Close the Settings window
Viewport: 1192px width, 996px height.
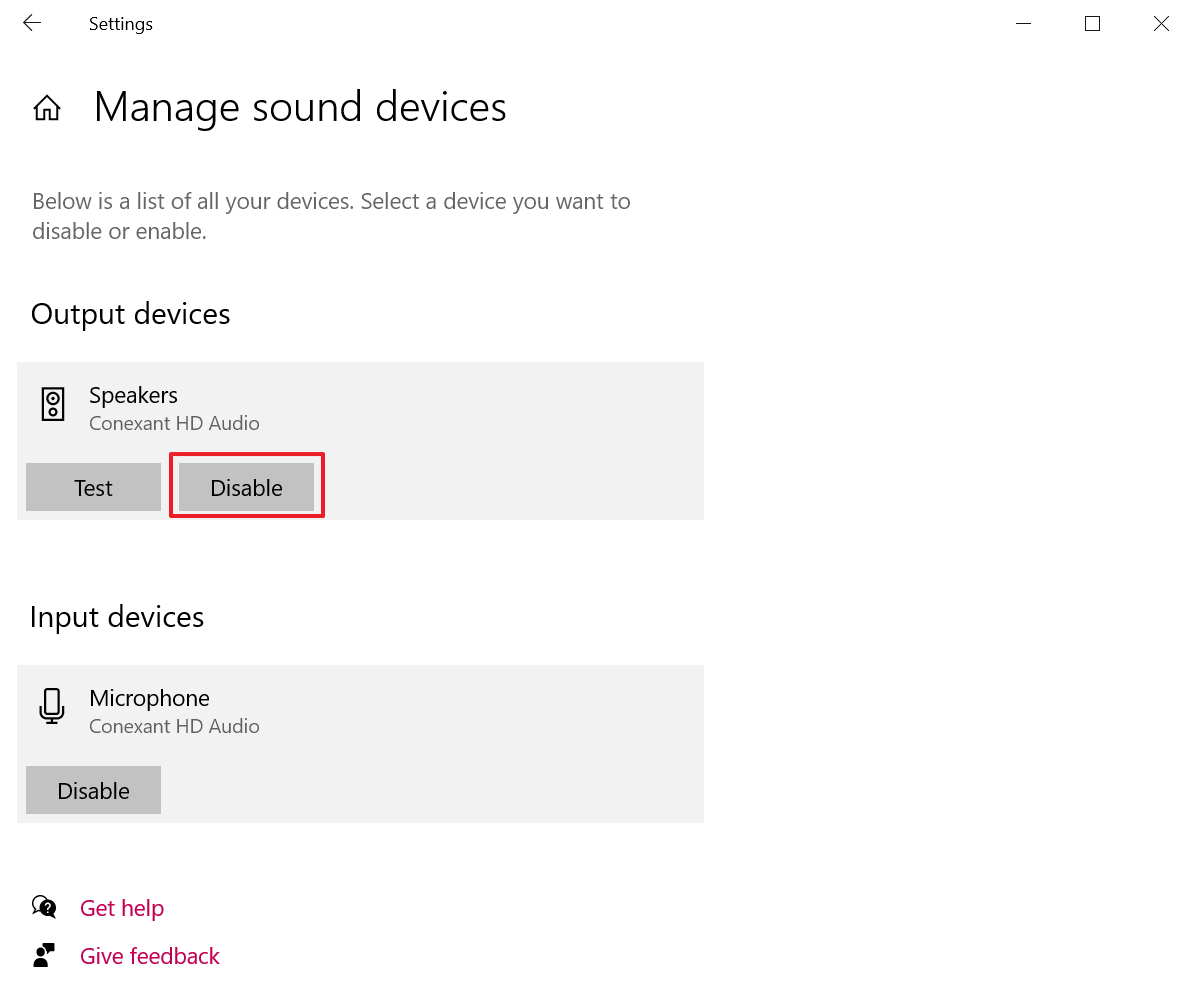pyautogui.click(x=1161, y=24)
